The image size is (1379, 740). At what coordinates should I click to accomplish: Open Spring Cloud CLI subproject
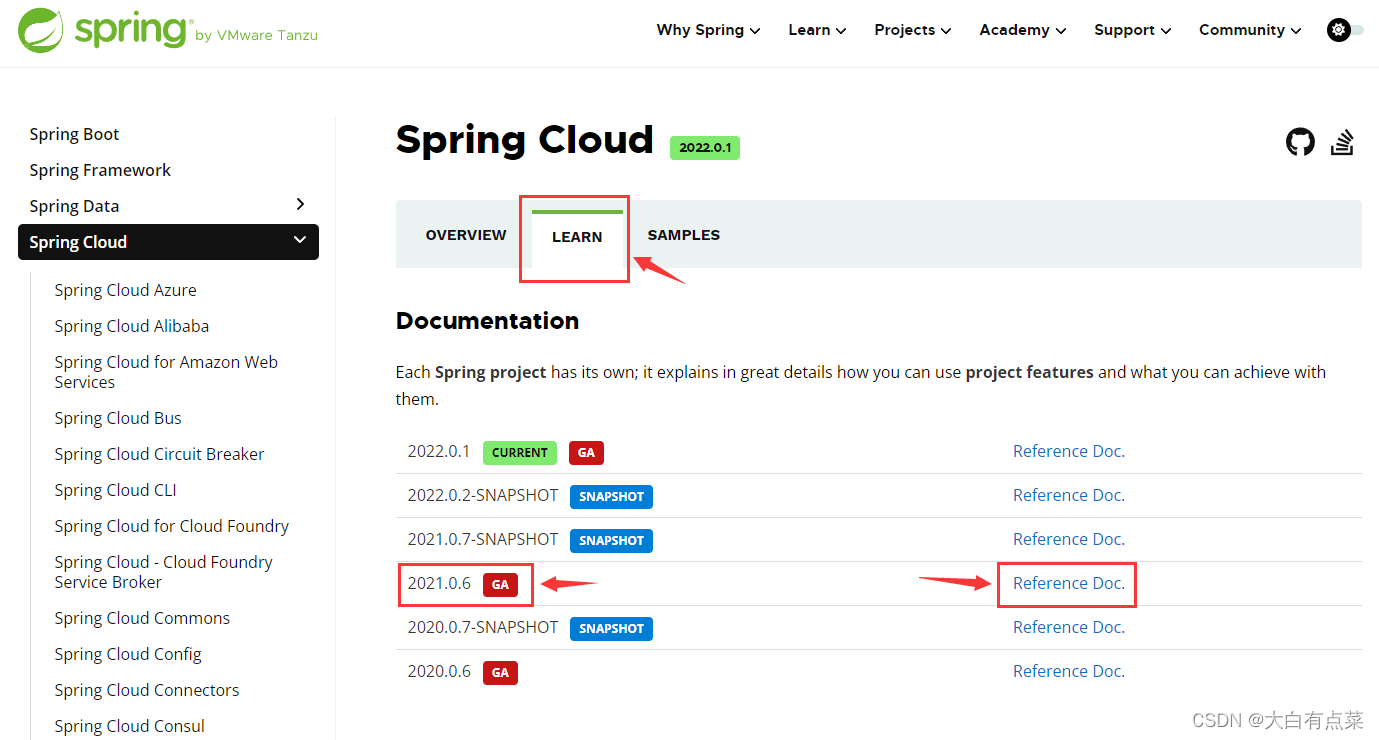click(x=115, y=490)
